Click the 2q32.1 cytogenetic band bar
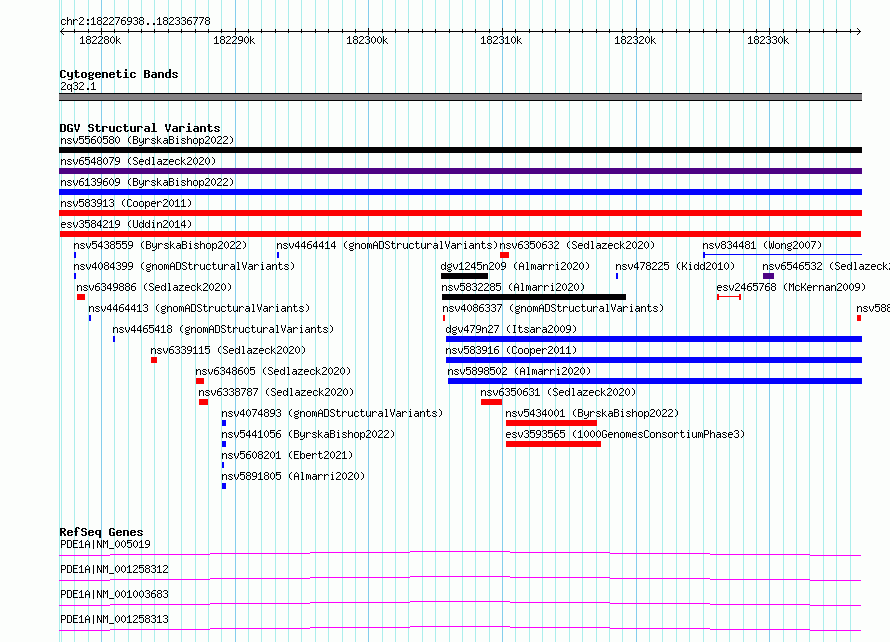The width and height of the screenshot is (890, 642). tap(460, 97)
